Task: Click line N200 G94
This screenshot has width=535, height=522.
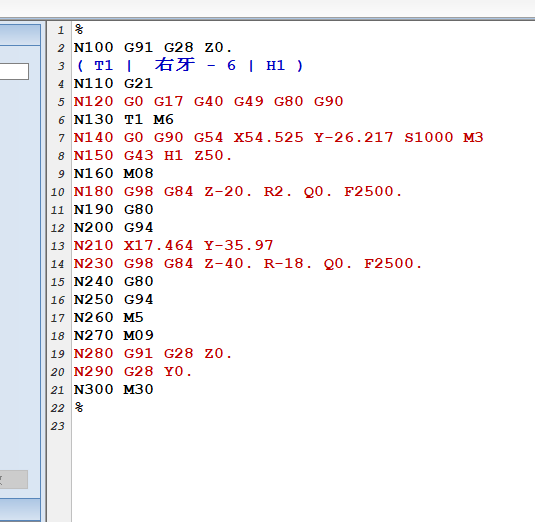Action: click(114, 228)
